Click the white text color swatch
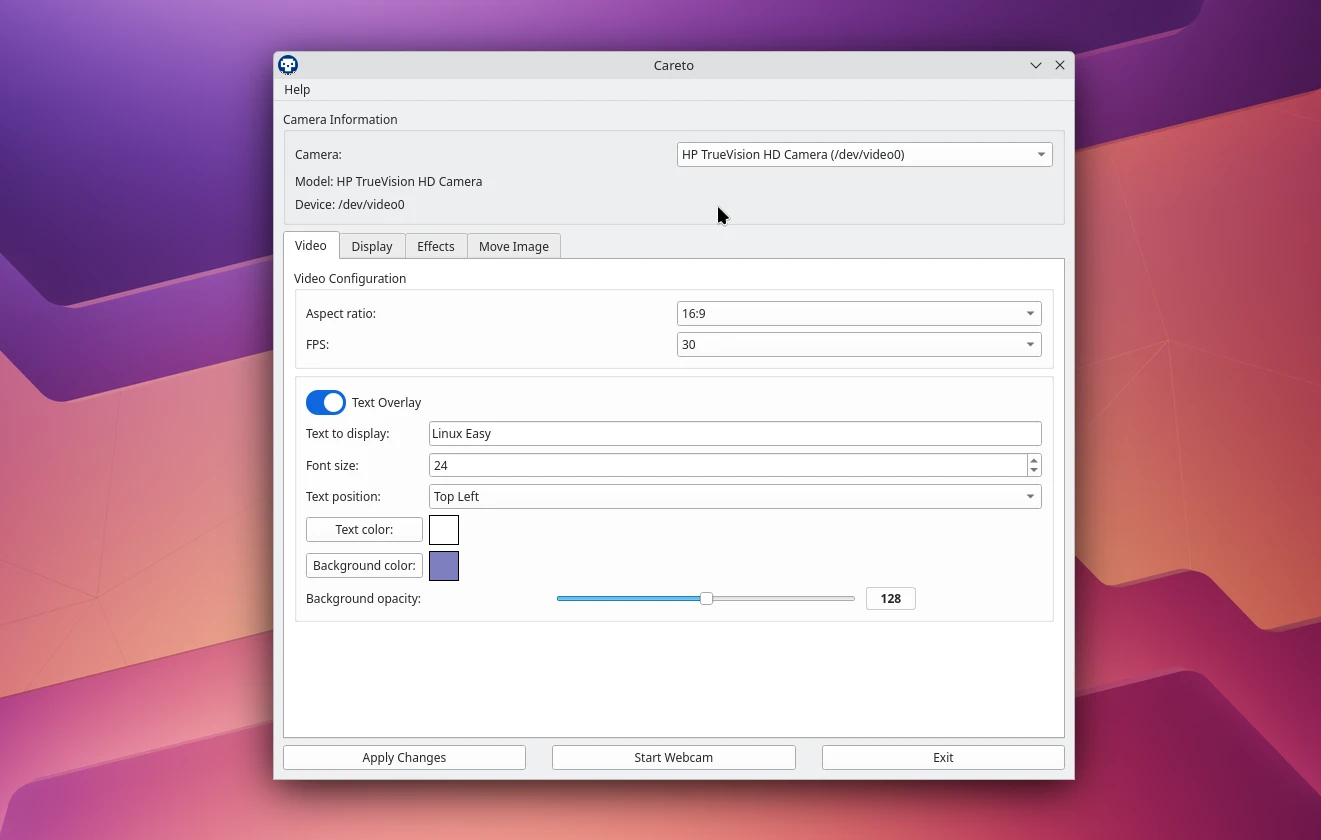 pyautogui.click(x=444, y=530)
